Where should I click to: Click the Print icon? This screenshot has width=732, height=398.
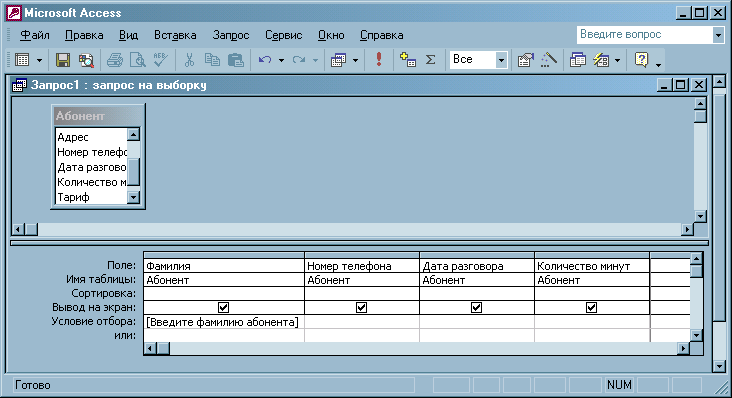click(x=115, y=60)
